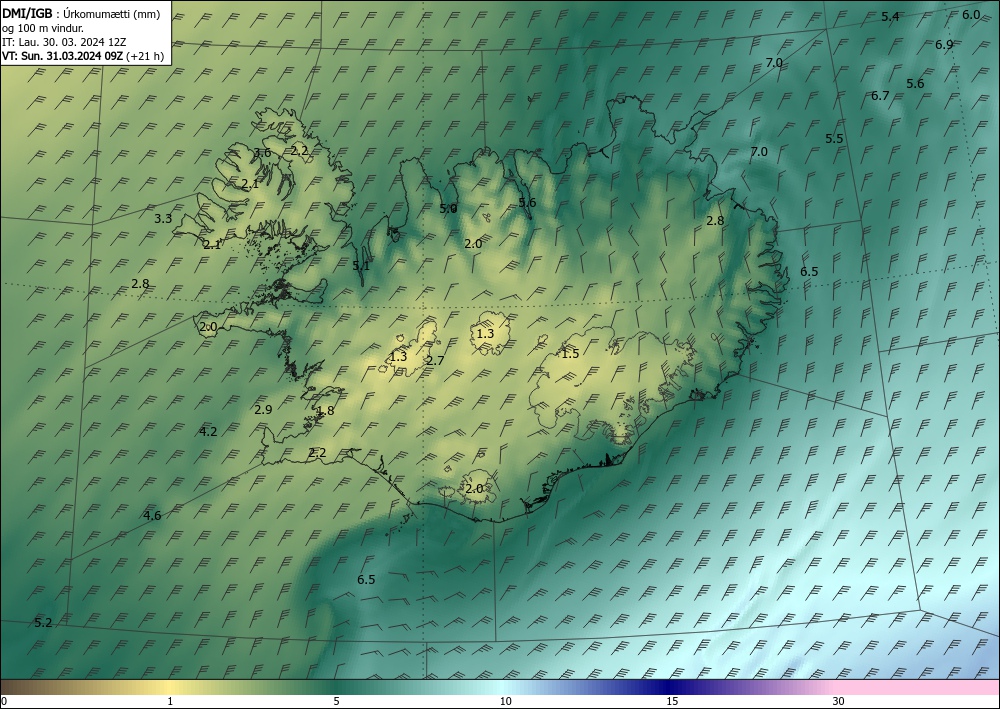Click the subtitle "og 100 m vindur."
Screen dimensions: 1000x709
tap(43, 28)
